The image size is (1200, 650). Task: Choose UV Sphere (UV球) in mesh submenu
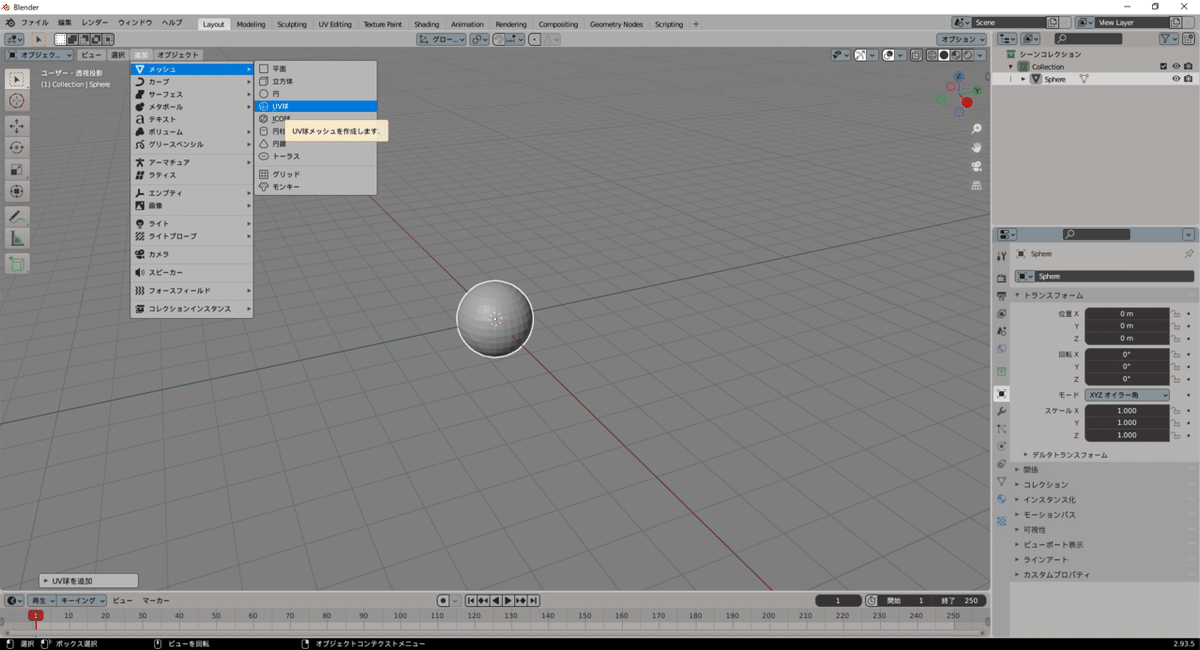[x=316, y=106]
